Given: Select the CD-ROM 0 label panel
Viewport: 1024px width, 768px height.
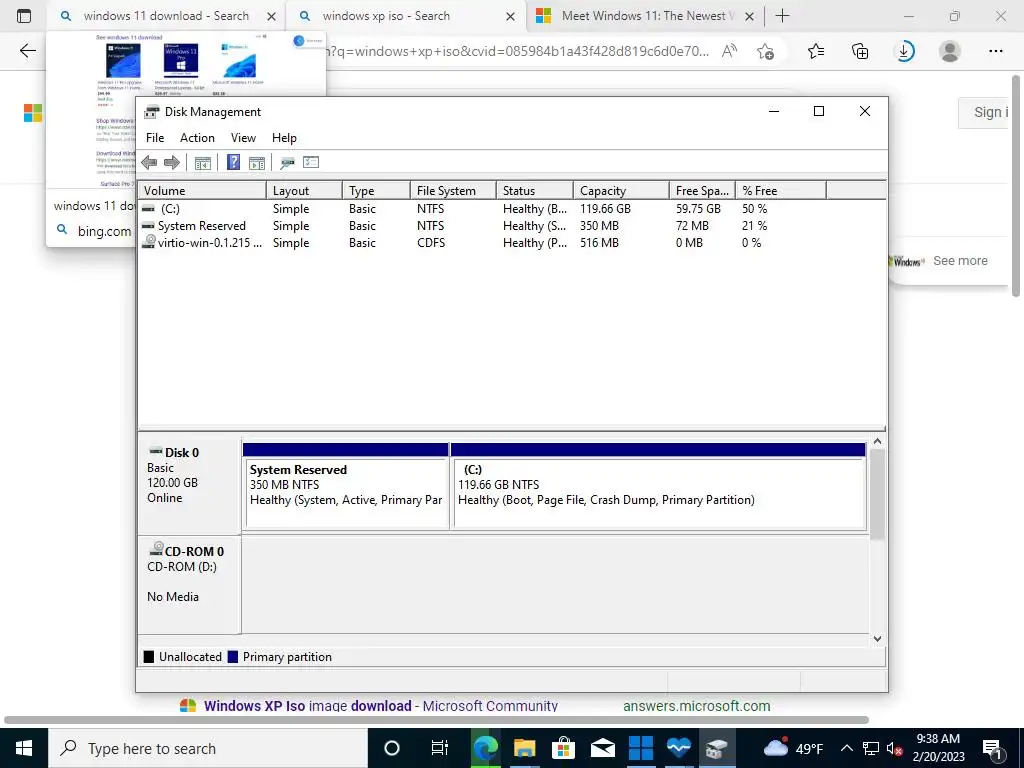Looking at the screenshot, I should (x=189, y=584).
